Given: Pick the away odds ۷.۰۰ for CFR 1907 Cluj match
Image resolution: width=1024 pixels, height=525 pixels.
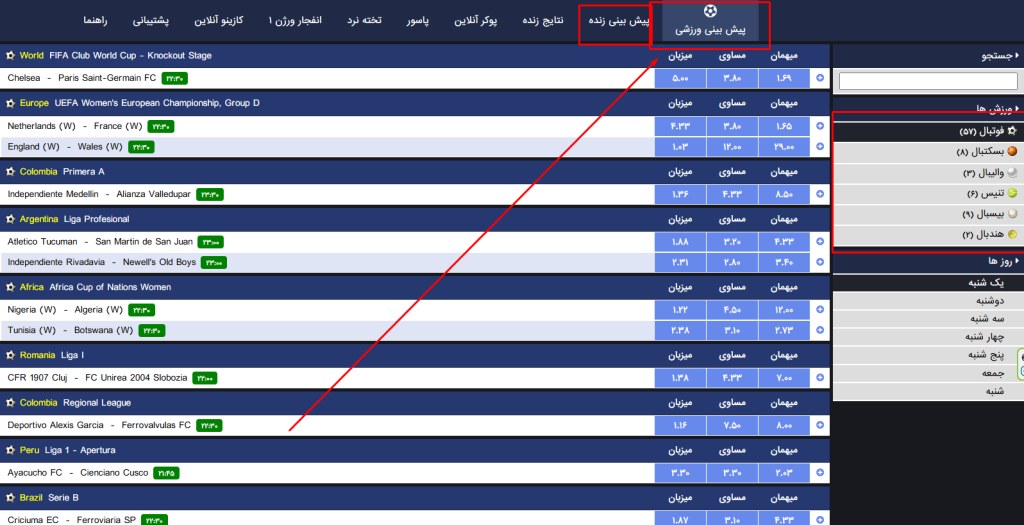Looking at the screenshot, I should [x=784, y=377].
